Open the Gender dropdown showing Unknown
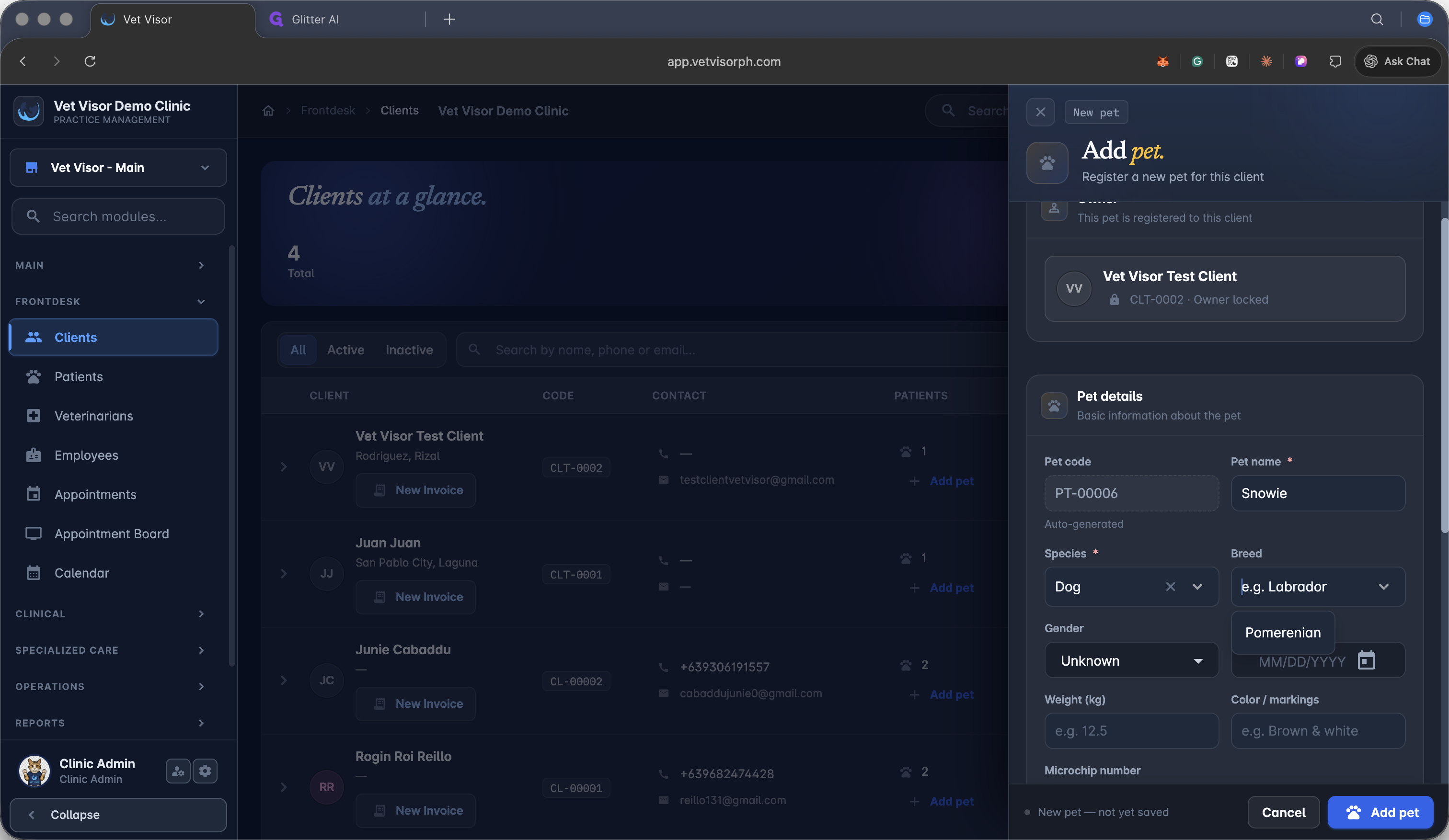 click(x=1132, y=661)
